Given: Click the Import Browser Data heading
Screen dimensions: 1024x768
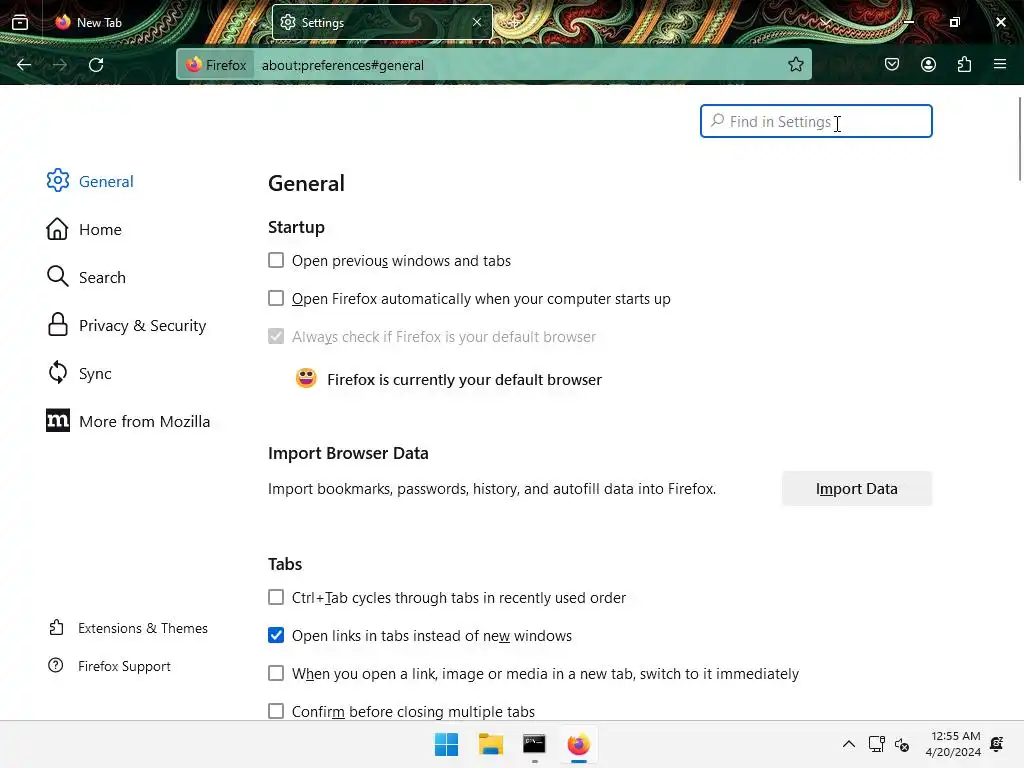Looking at the screenshot, I should point(348,453).
